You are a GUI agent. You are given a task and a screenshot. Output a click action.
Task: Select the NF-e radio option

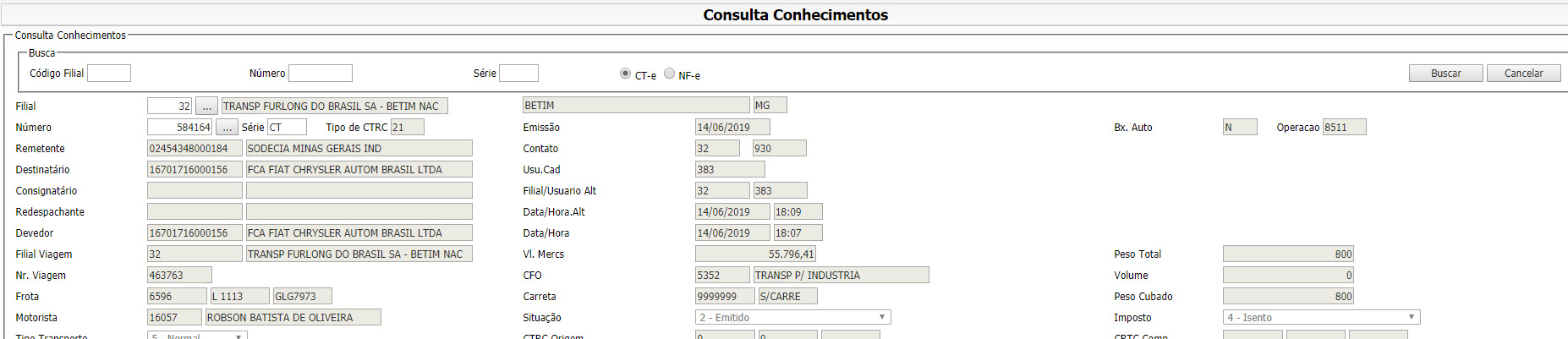669,74
